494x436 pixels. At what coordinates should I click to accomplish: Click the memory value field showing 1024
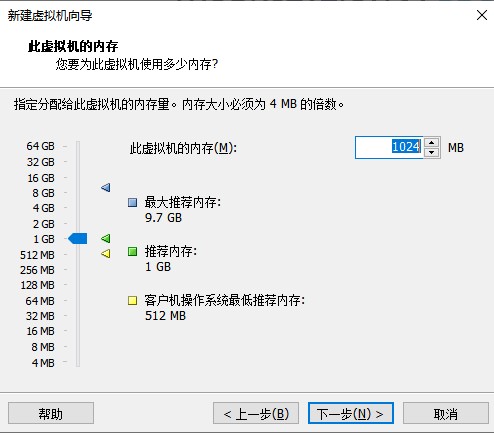pos(389,147)
